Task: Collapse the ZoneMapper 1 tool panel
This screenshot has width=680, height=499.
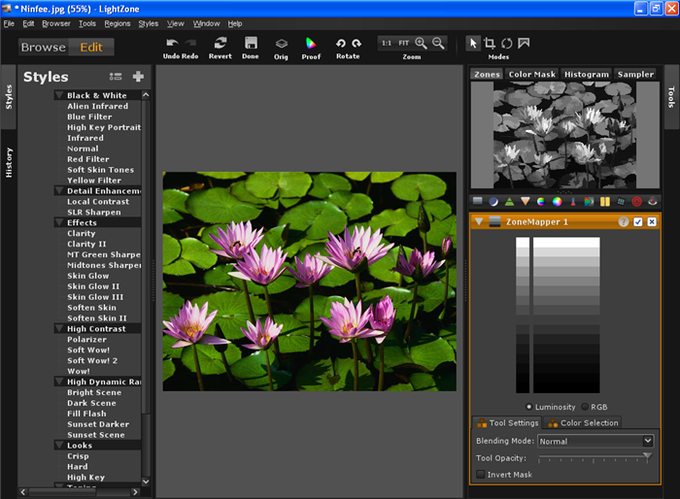Action: (x=480, y=221)
